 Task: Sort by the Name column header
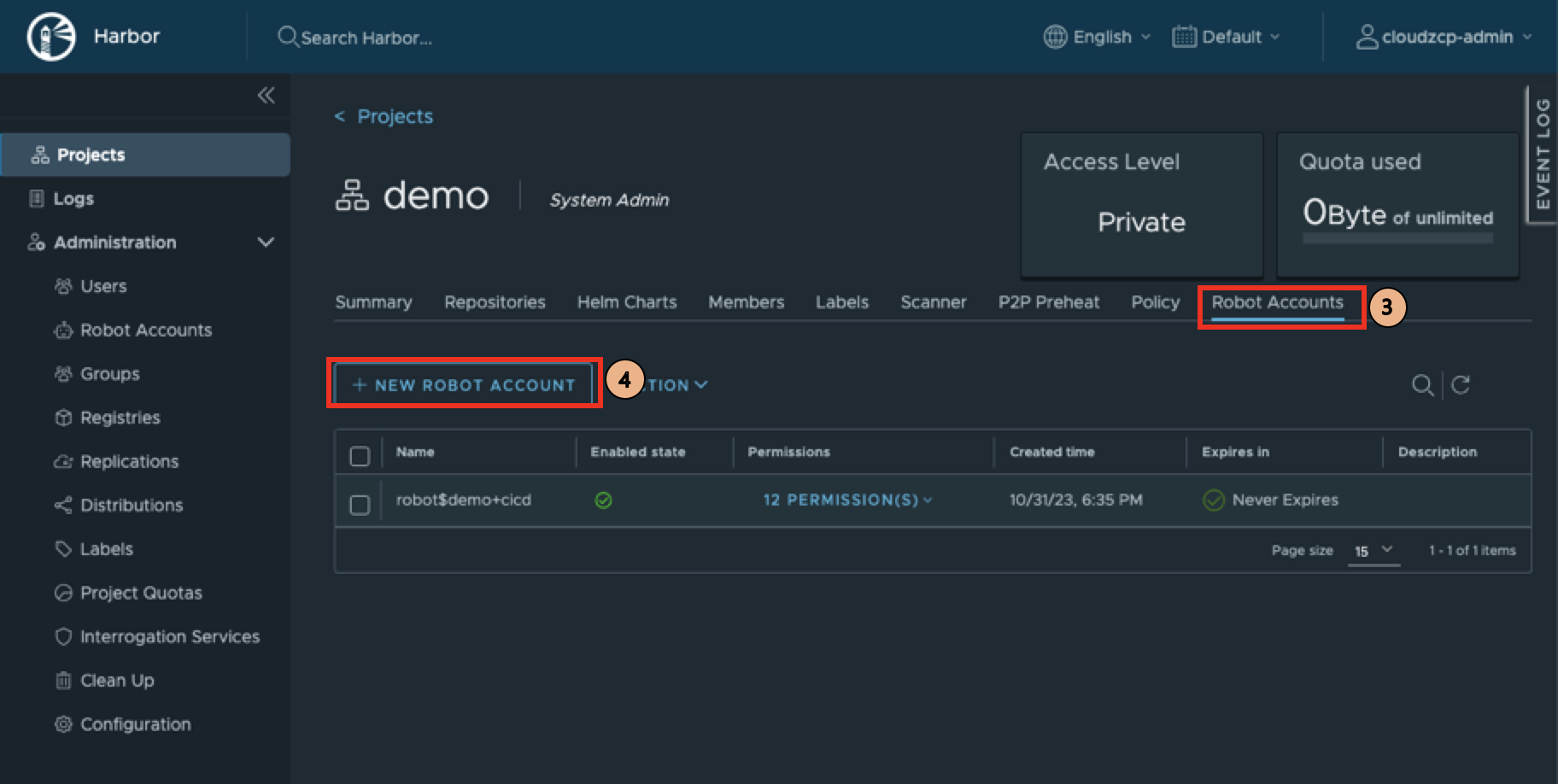pyautogui.click(x=415, y=452)
